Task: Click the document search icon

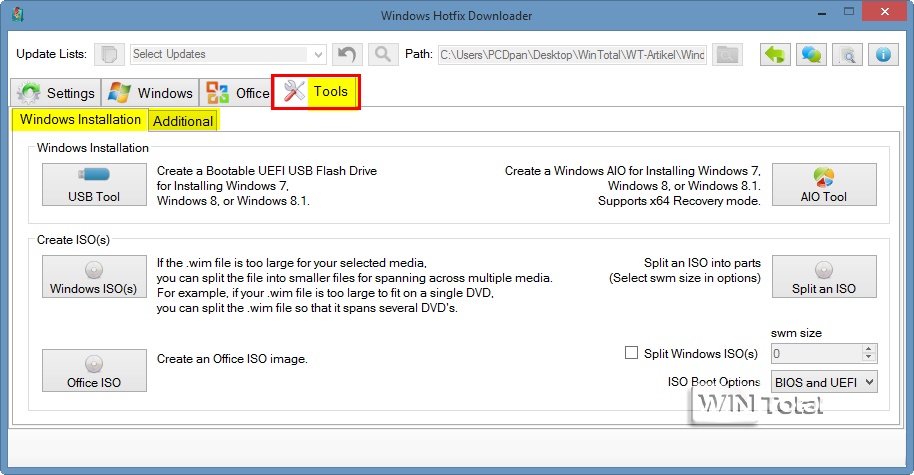Action: (847, 55)
